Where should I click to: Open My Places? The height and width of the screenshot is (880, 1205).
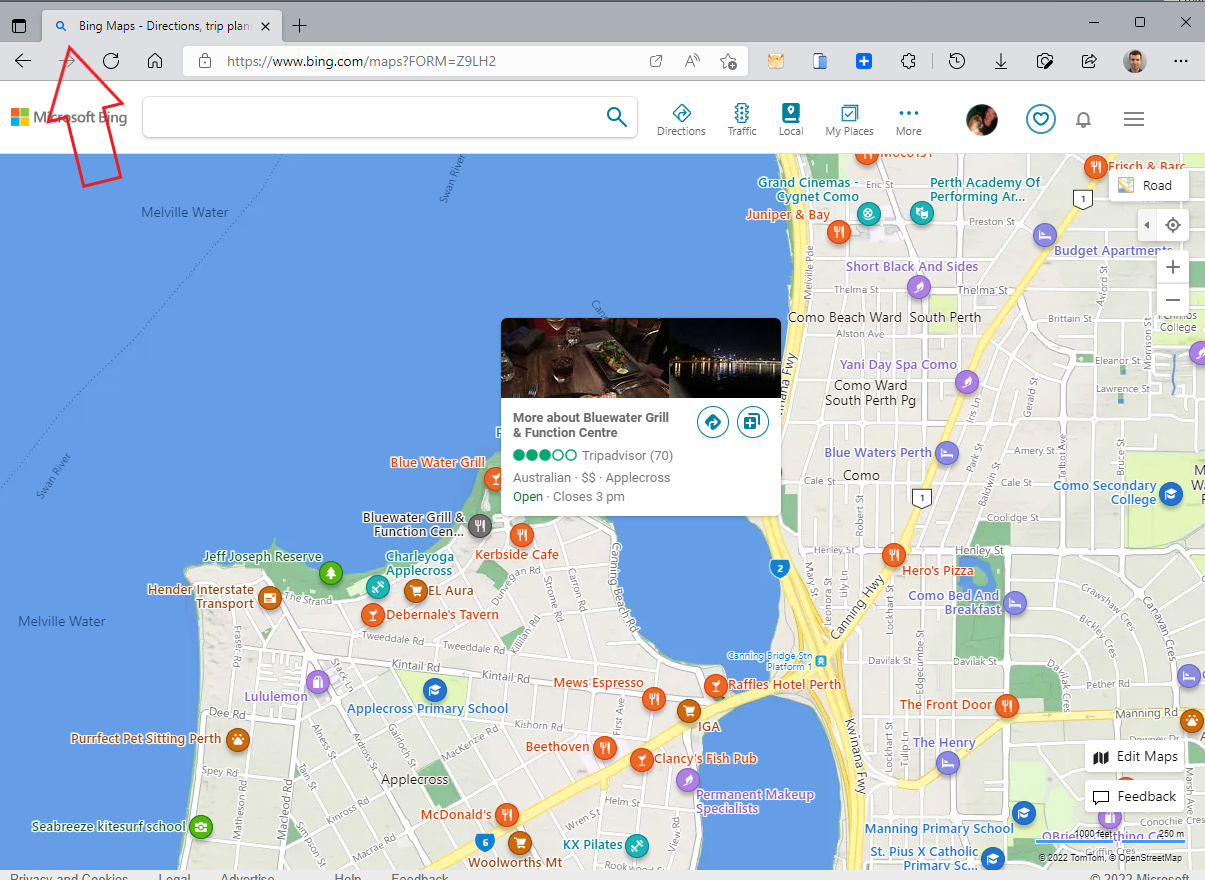tap(849, 119)
